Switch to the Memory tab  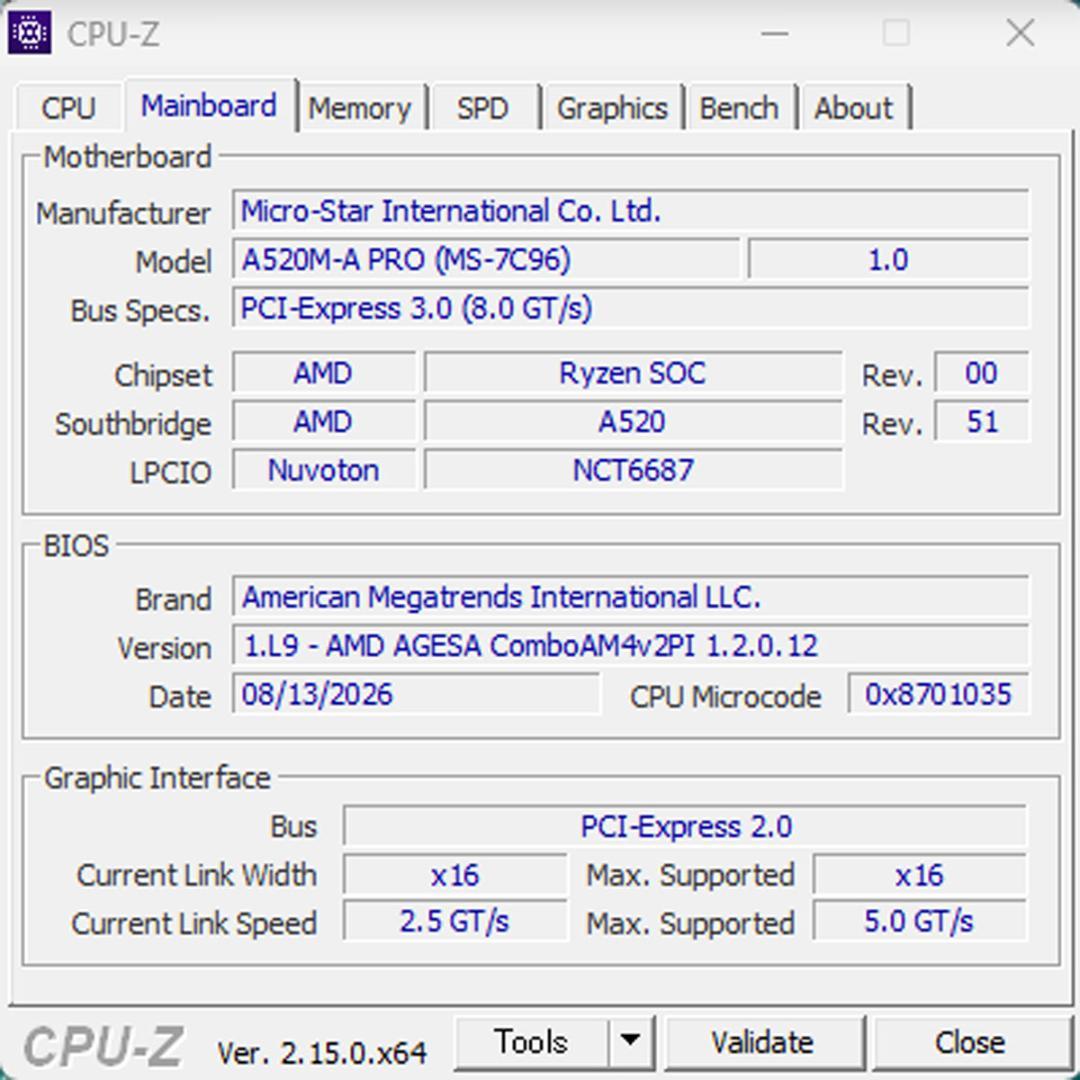pyautogui.click(x=360, y=108)
